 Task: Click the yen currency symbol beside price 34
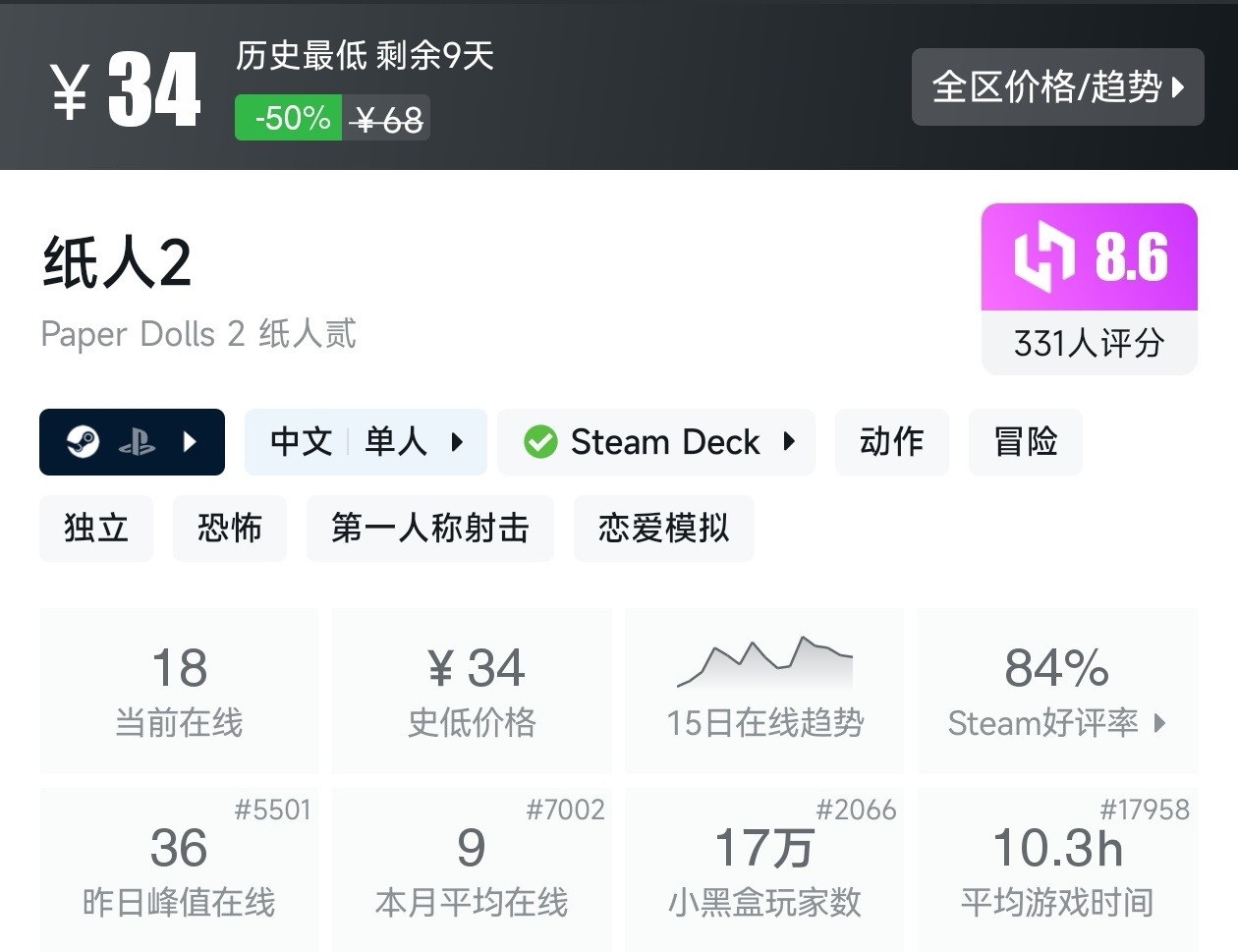pos(71,90)
